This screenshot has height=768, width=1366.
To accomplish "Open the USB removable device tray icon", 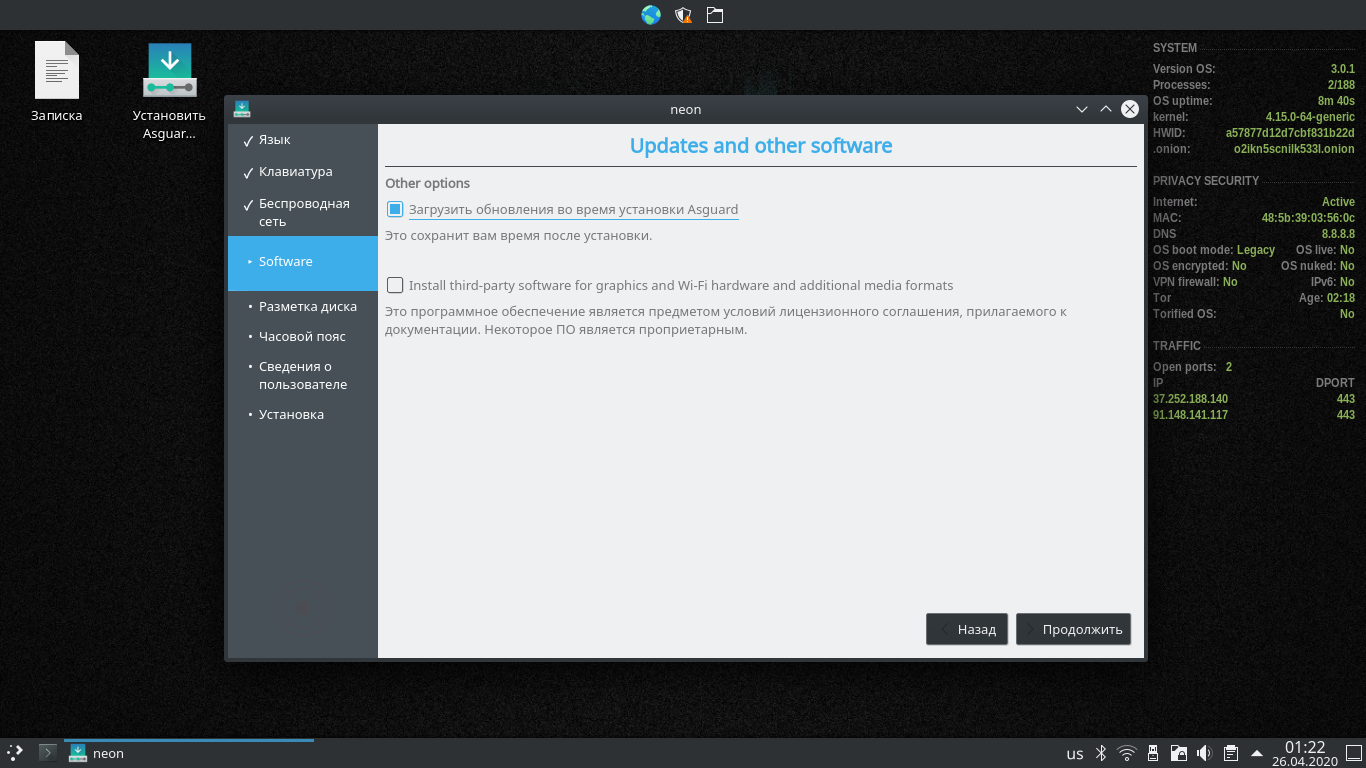I will 1153,754.
